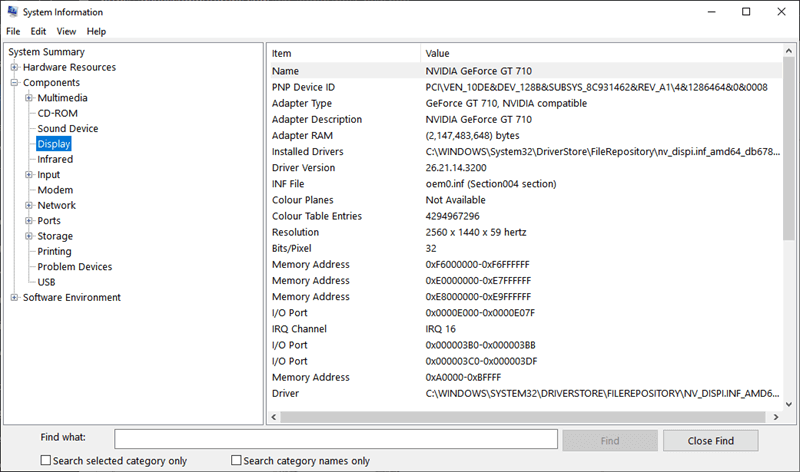Image resolution: width=800 pixels, height=472 pixels.
Task: Expand the Network node
Action: coord(29,205)
